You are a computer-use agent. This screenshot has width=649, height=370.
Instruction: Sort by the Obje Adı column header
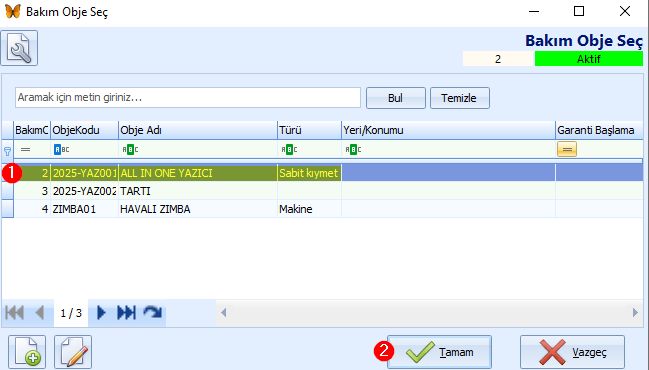[198, 130]
